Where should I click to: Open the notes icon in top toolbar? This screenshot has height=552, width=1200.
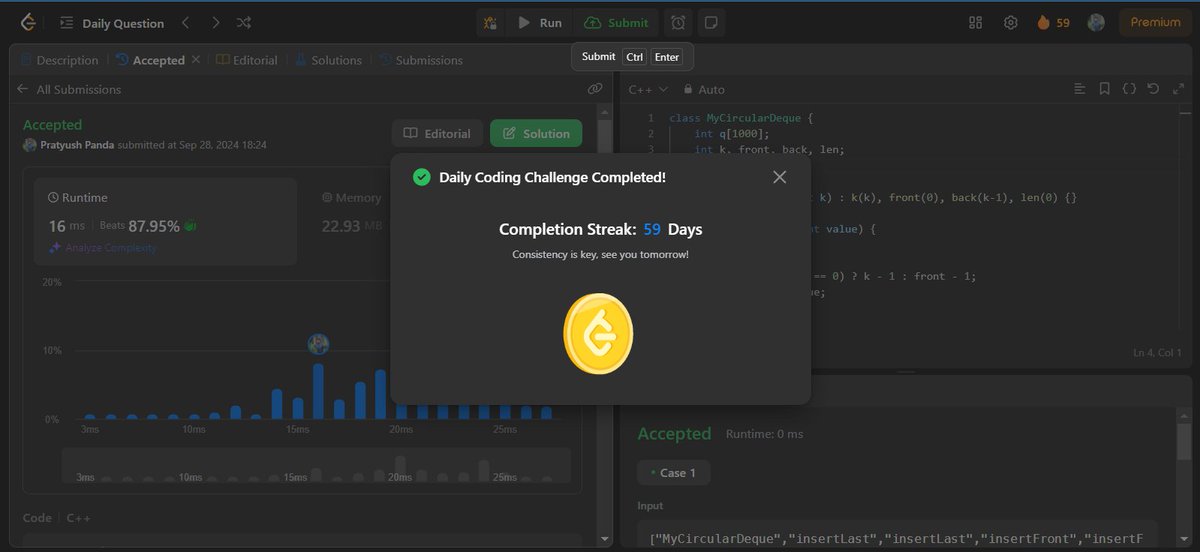[710, 22]
